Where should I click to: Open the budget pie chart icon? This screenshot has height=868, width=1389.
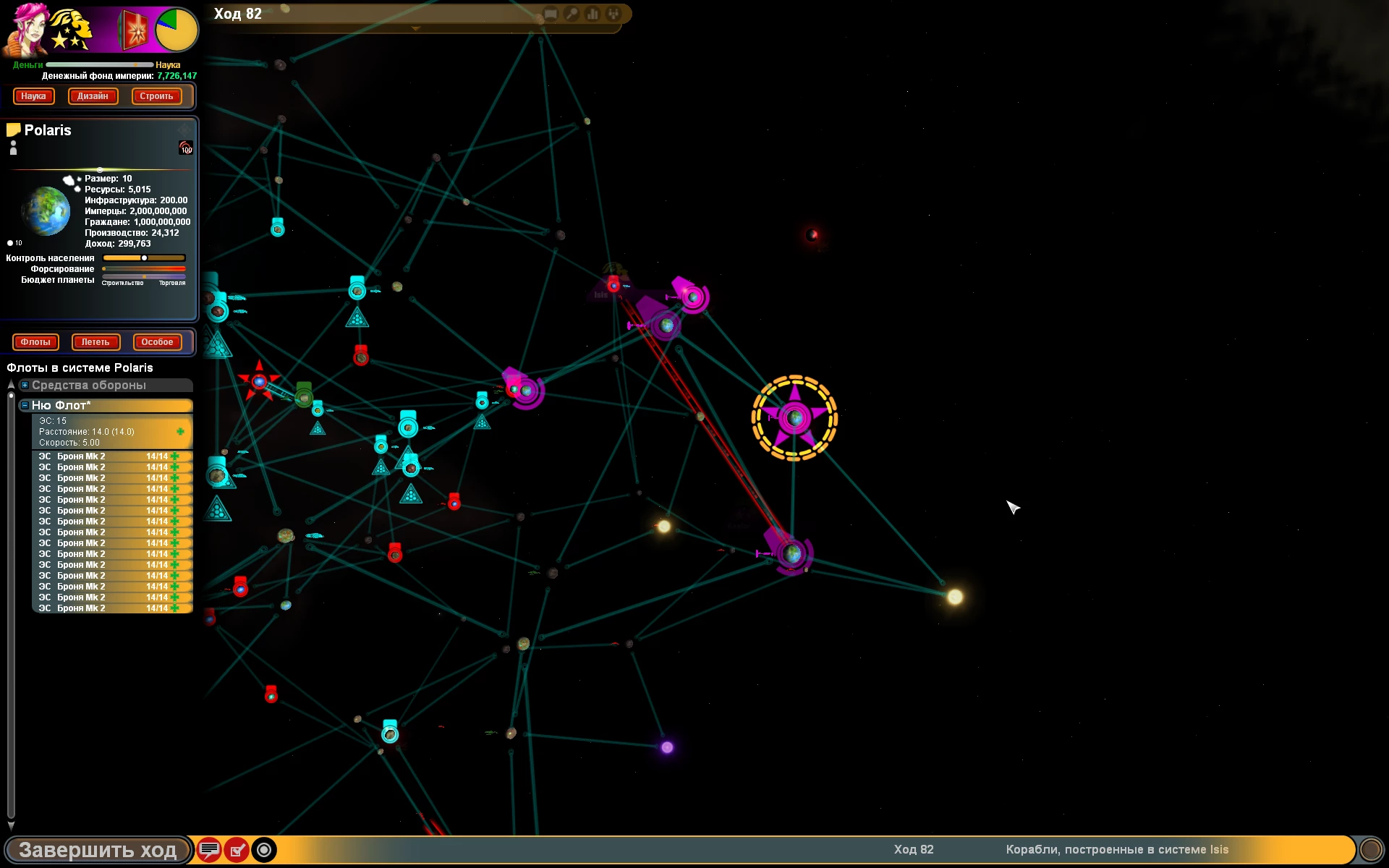(177, 30)
